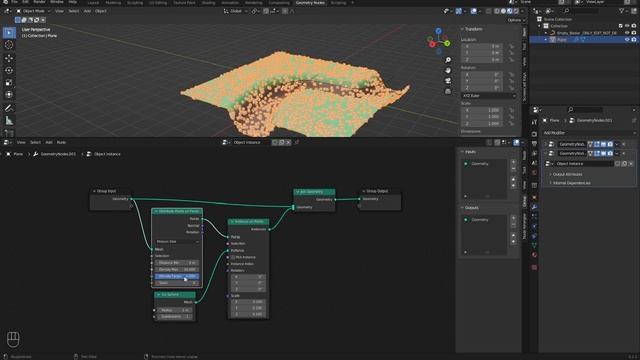Screen dimensions: 640x360
Task: Click the Ico Sphere Radius field
Action: 175,310
